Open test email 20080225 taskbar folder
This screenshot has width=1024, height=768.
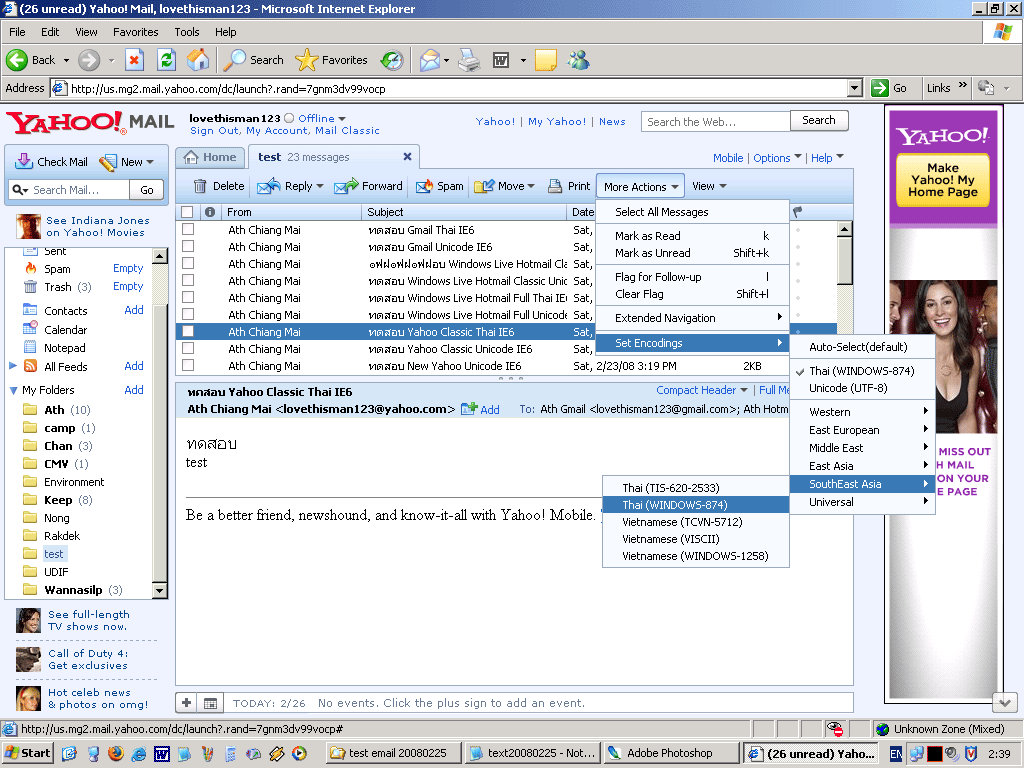pos(394,753)
